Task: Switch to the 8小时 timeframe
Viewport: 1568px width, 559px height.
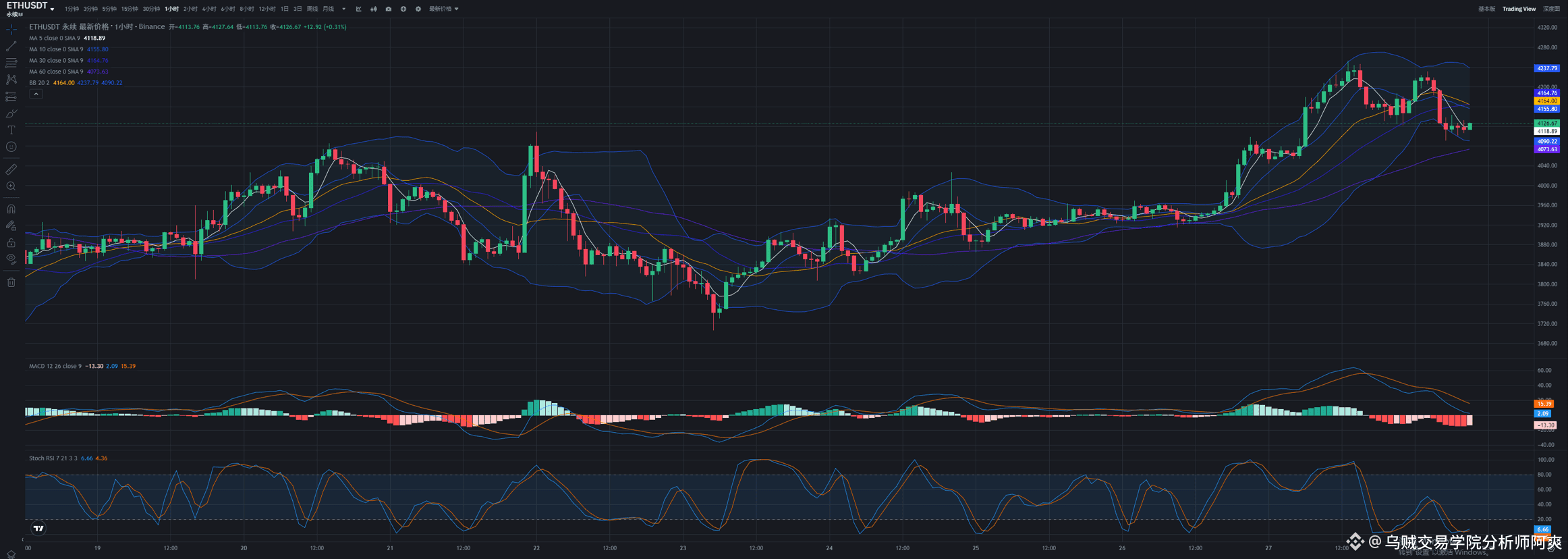Action: pos(247,9)
